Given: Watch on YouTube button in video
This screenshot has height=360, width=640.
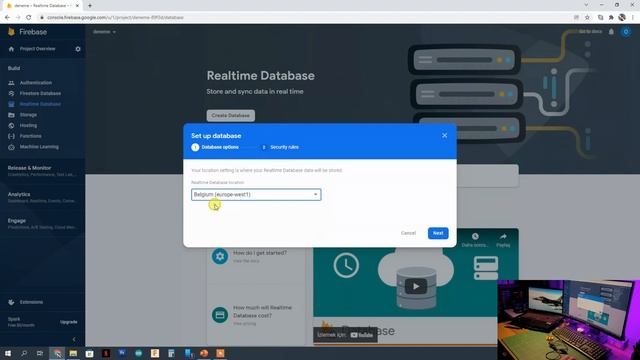Looking at the screenshot, I should coord(345,335).
